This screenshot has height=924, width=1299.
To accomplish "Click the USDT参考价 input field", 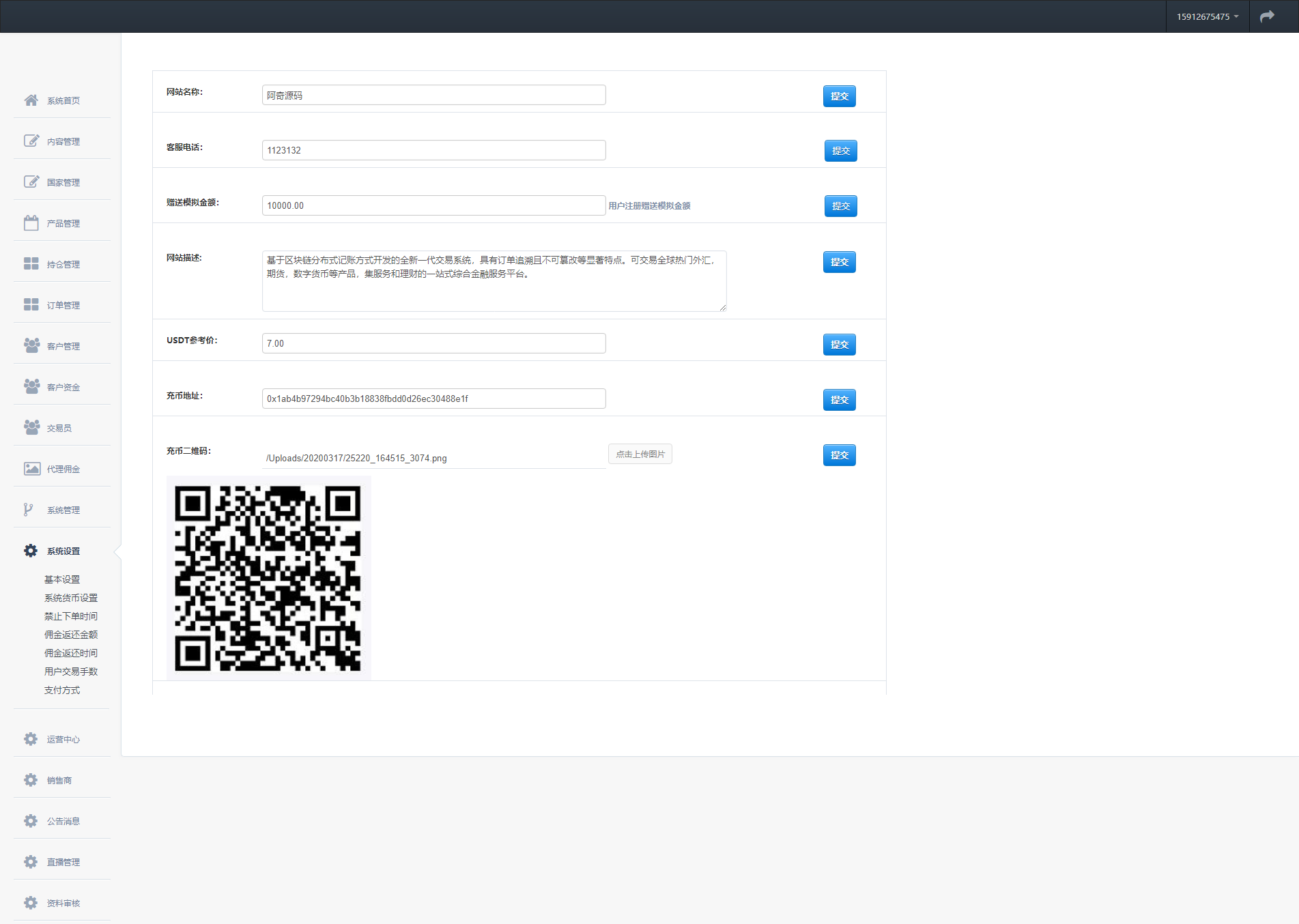I will pos(433,343).
